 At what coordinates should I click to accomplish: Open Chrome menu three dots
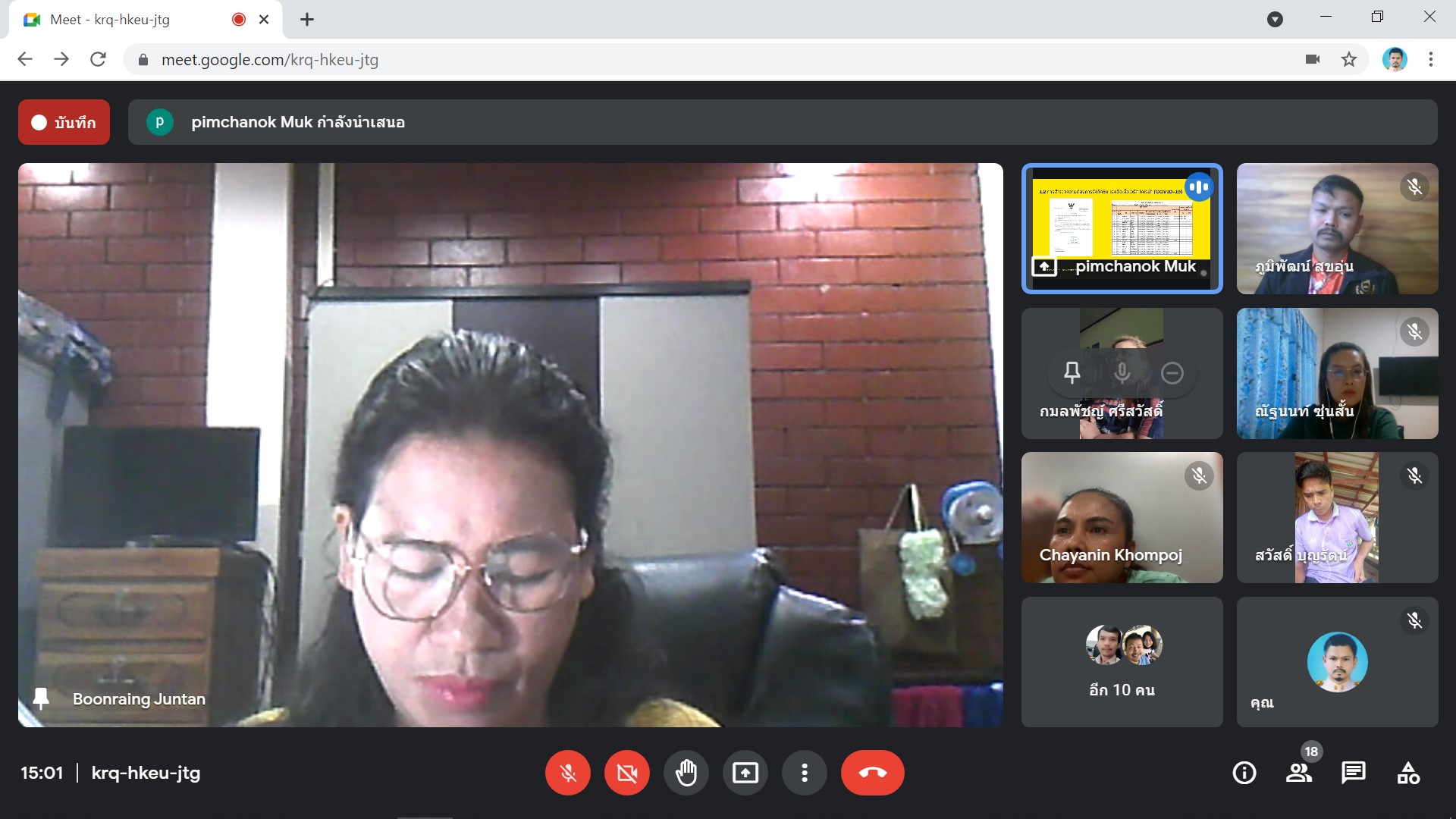point(1430,59)
